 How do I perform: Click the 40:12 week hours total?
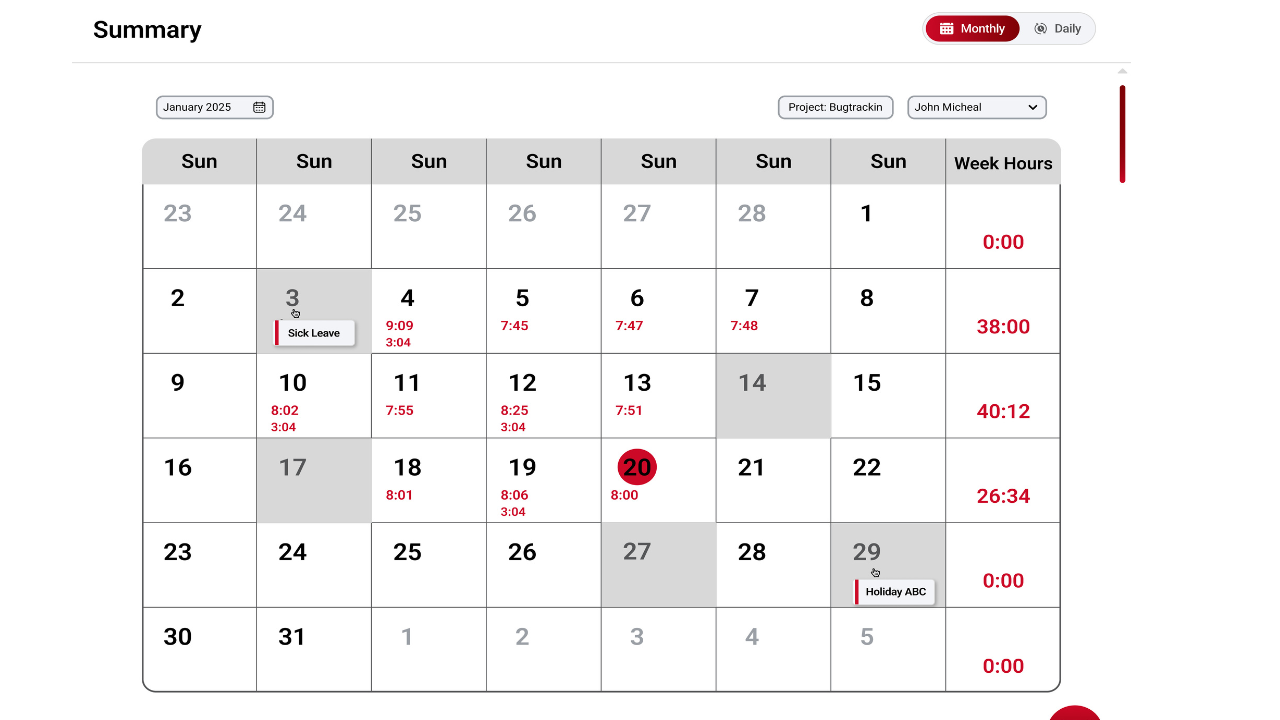coord(1003,412)
